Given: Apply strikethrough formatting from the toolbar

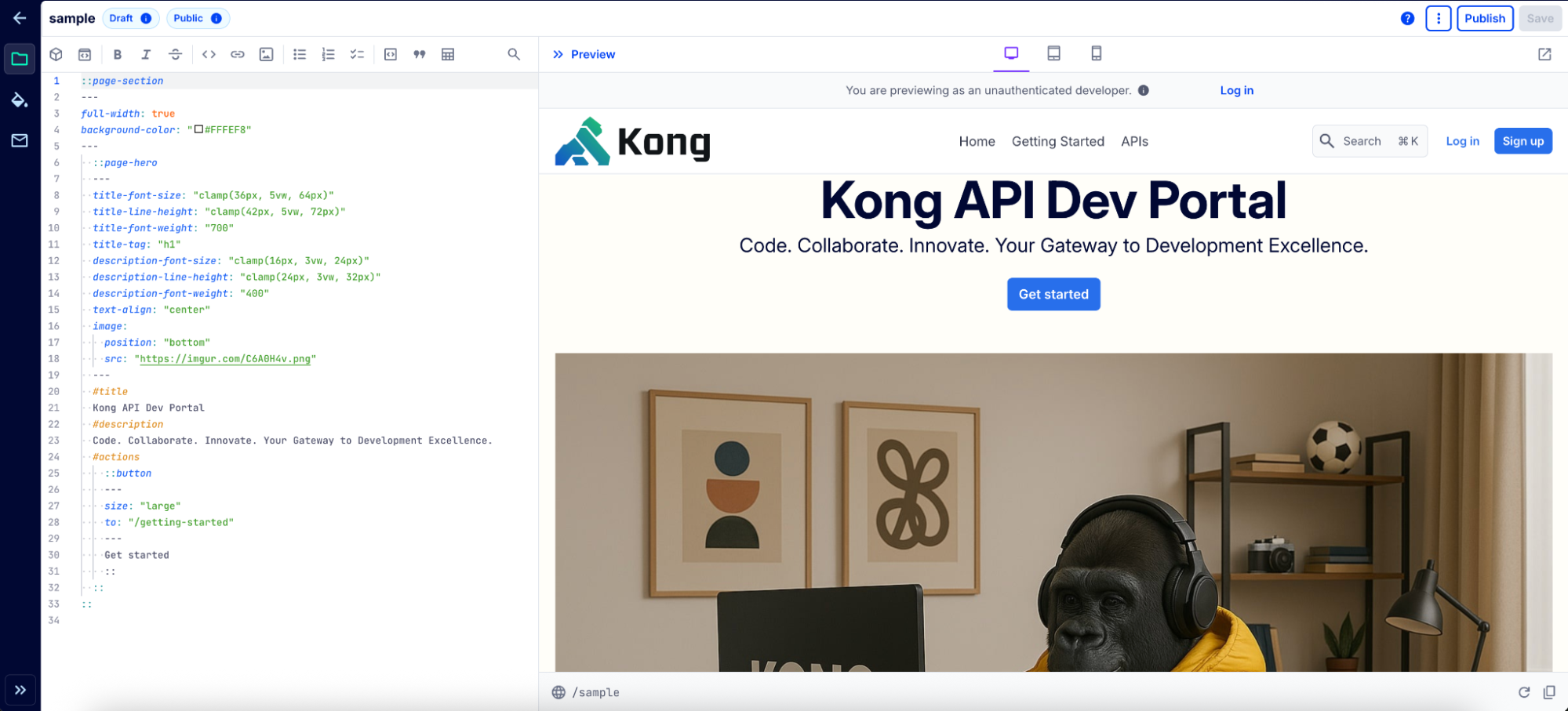Looking at the screenshot, I should tap(175, 54).
